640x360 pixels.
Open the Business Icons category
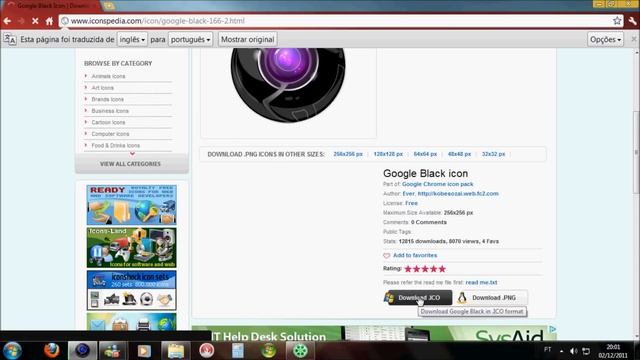(x=110, y=111)
